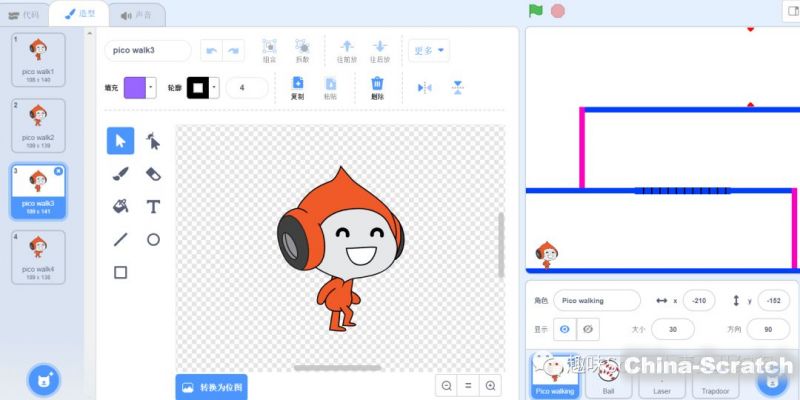
Task: Select the Eraser tool
Action: (153, 174)
